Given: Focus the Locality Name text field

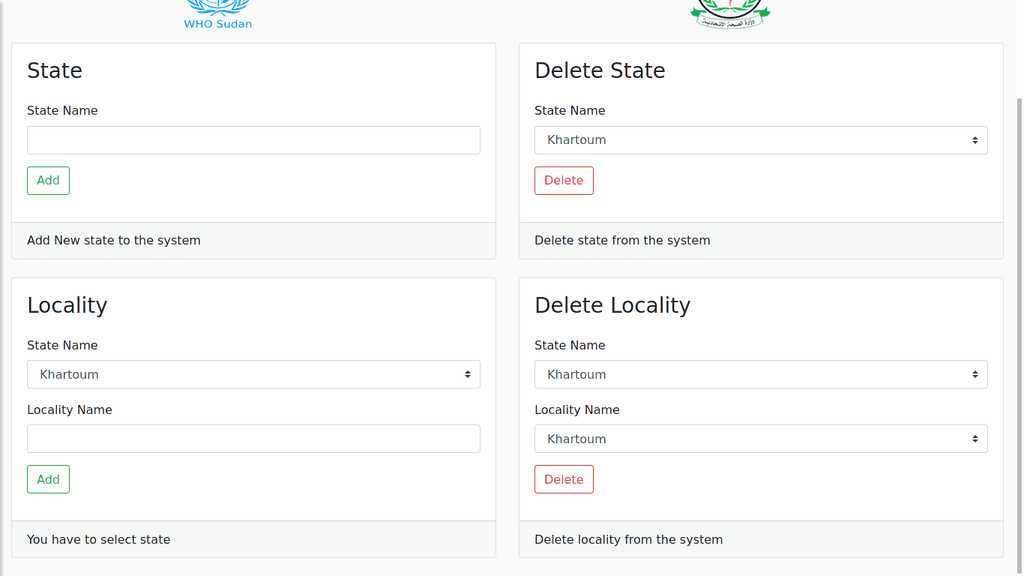Looking at the screenshot, I should 253,439.
